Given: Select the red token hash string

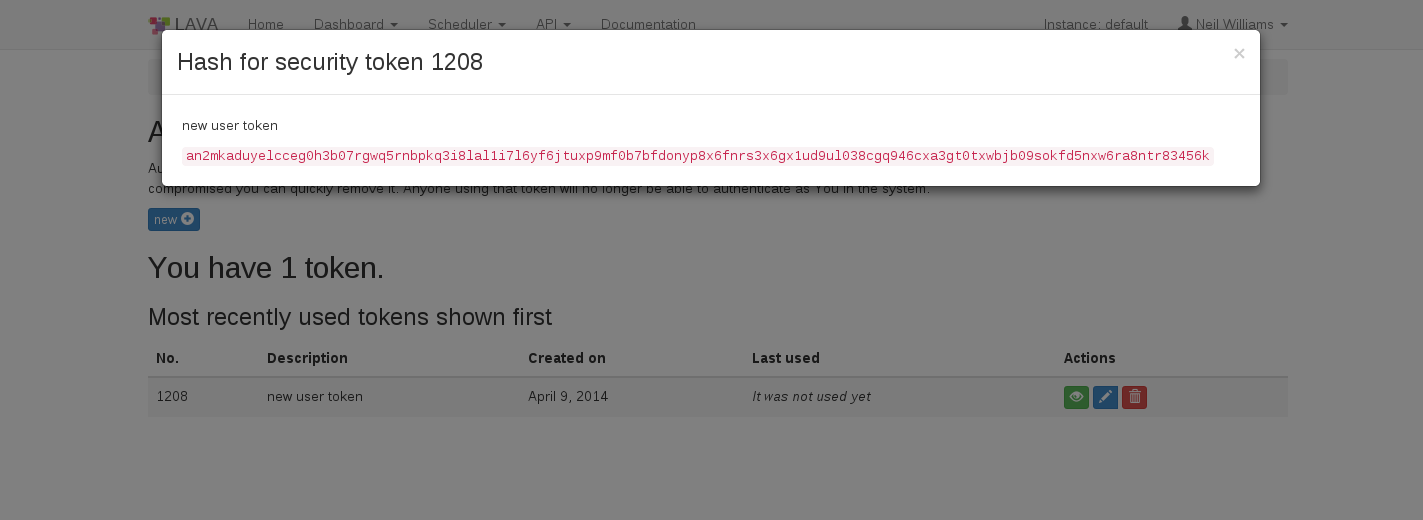Looking at the screenshot, I should click(697, 156).
